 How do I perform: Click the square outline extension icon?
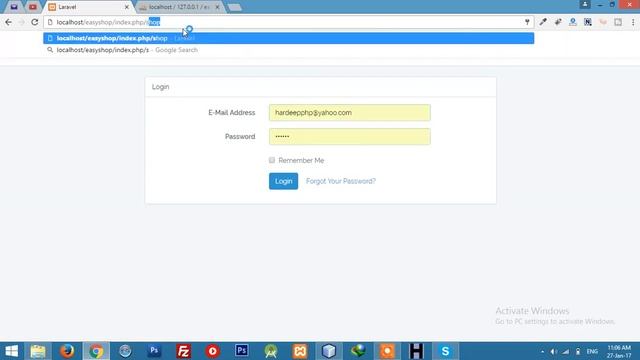(618, 22)
